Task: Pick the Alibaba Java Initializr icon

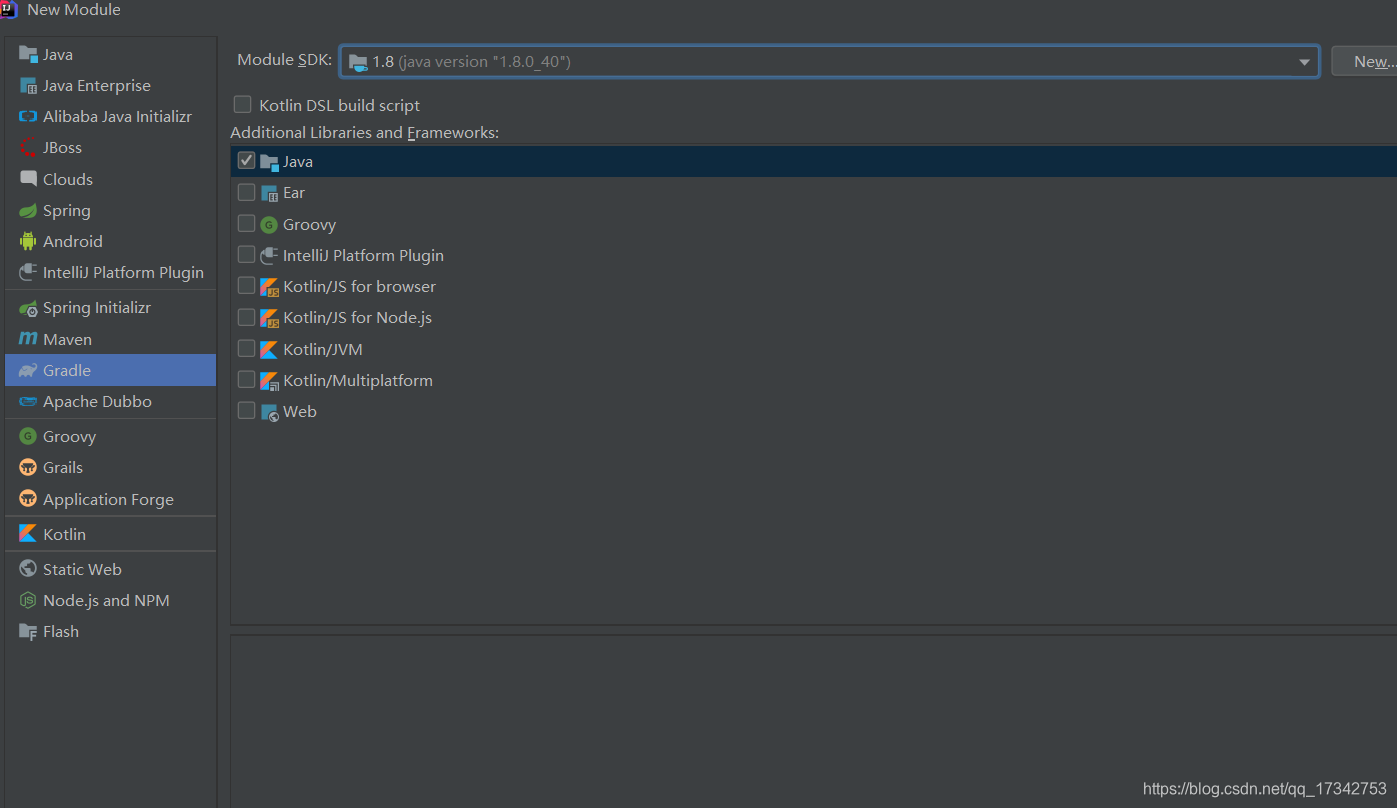Action: (28, 117)
